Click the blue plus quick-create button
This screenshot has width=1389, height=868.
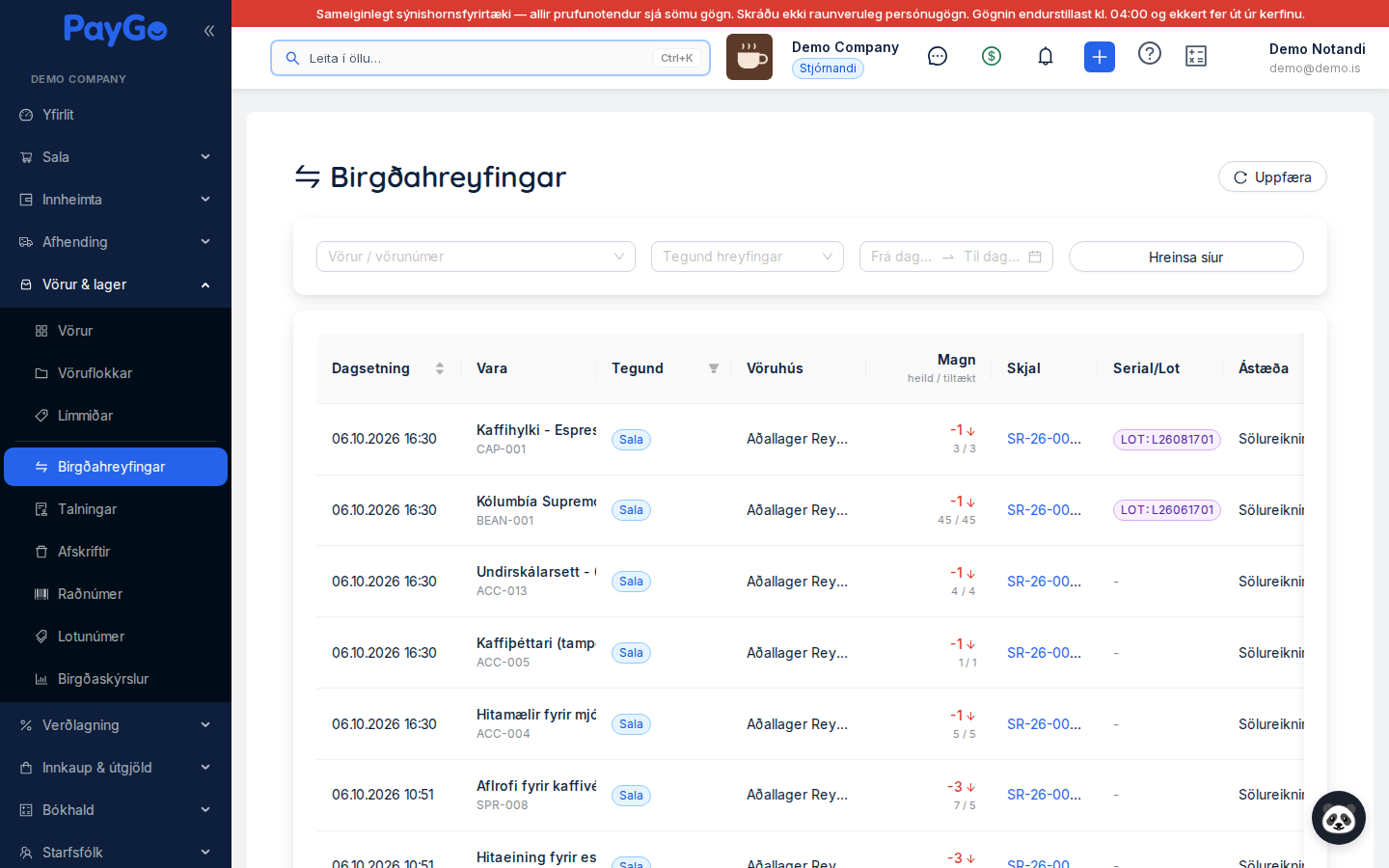1100,57
